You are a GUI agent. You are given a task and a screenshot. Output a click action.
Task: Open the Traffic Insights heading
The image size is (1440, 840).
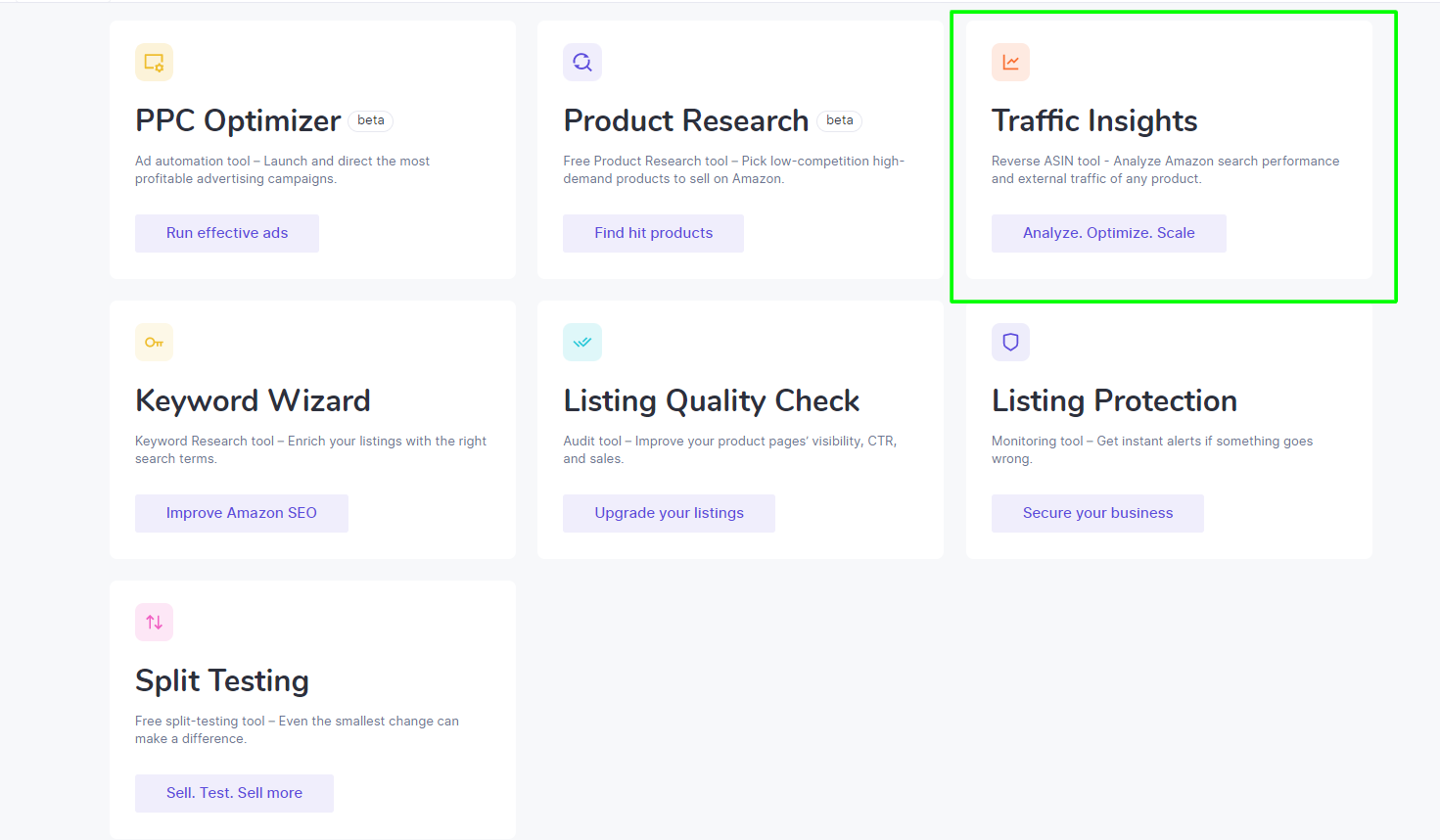tap(1094, 120)
